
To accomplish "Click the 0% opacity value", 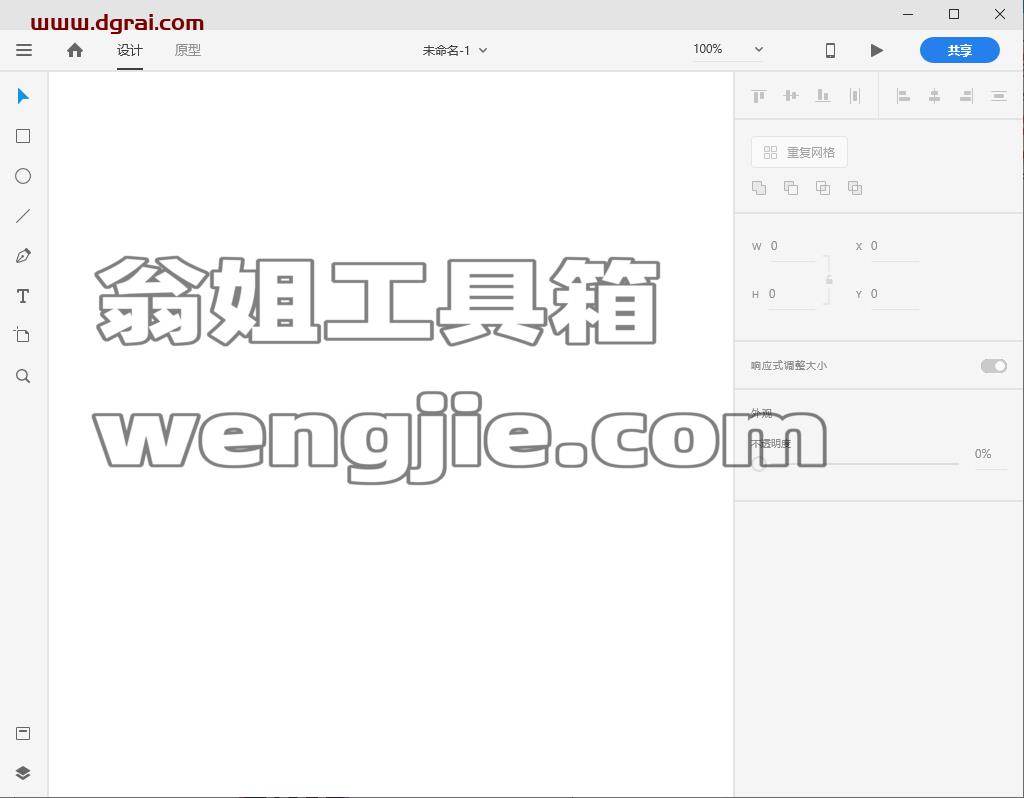I will 982,454.
